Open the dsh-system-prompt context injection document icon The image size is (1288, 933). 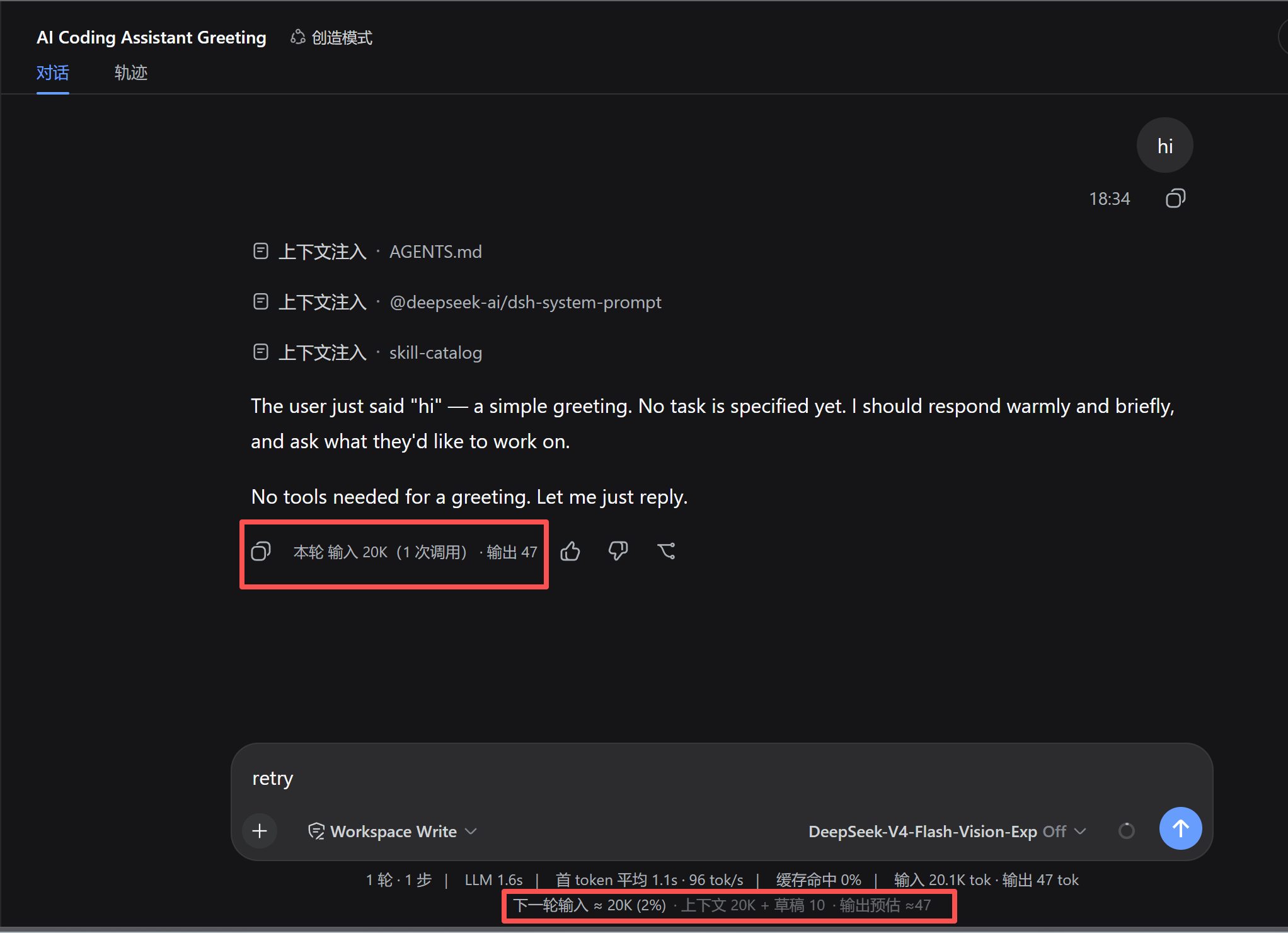261,302
